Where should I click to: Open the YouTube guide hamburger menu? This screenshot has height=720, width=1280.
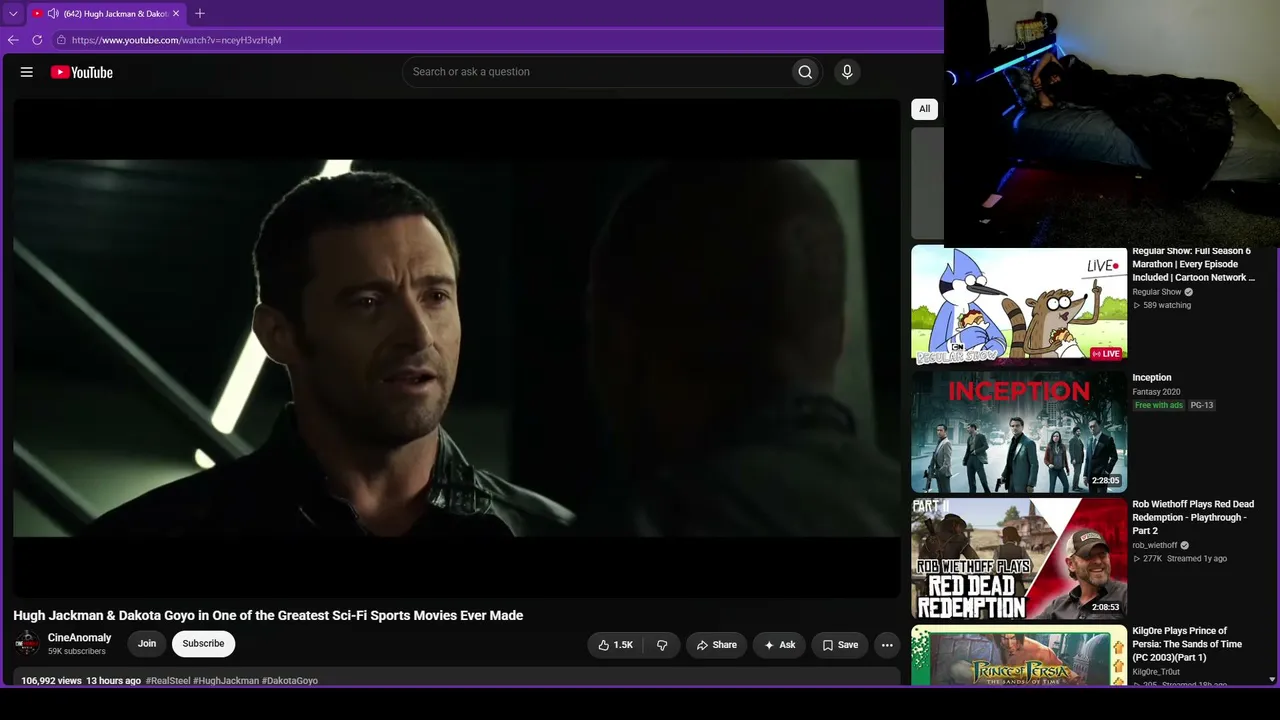27,72
